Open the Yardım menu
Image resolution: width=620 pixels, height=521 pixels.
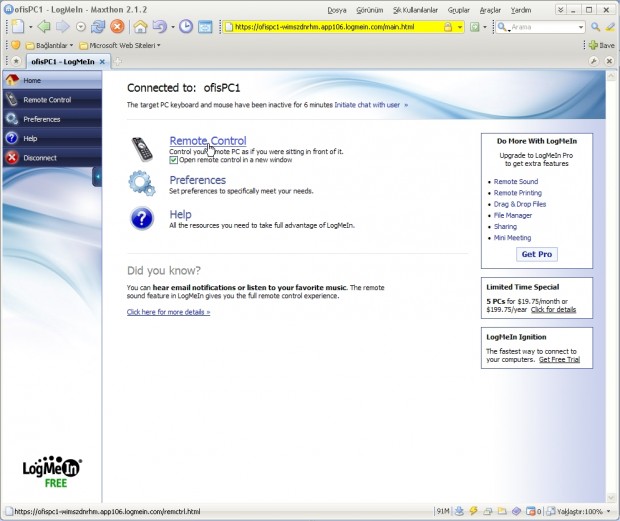[x=520, y=10]
